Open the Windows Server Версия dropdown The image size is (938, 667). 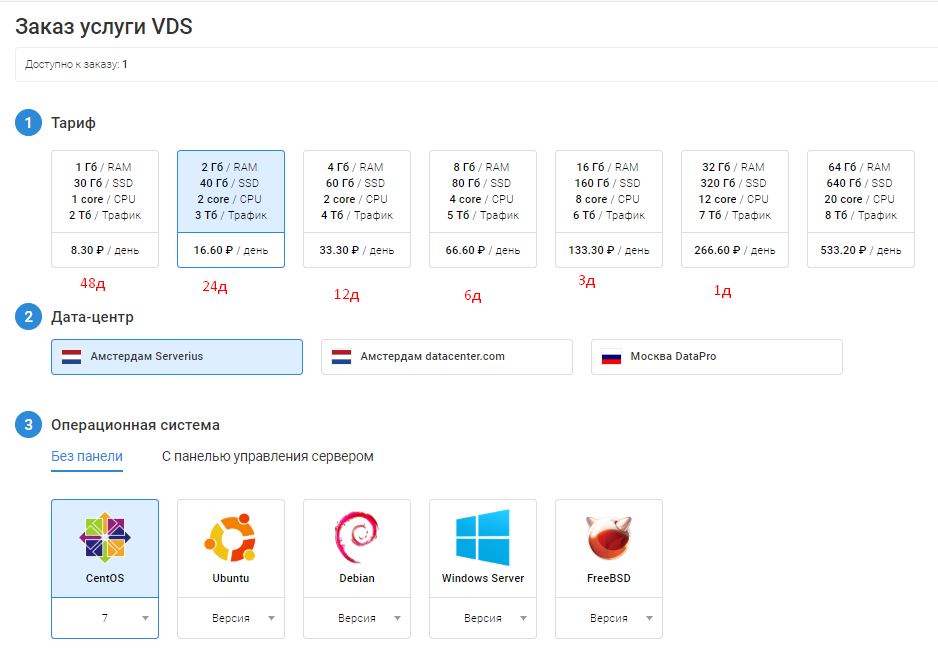[482, 619]
